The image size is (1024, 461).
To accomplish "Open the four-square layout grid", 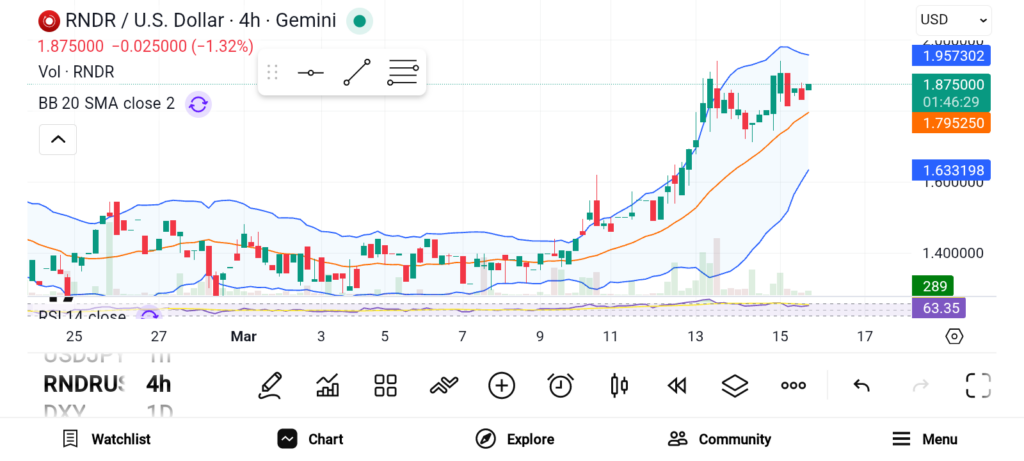I will [x=385, y=385].
